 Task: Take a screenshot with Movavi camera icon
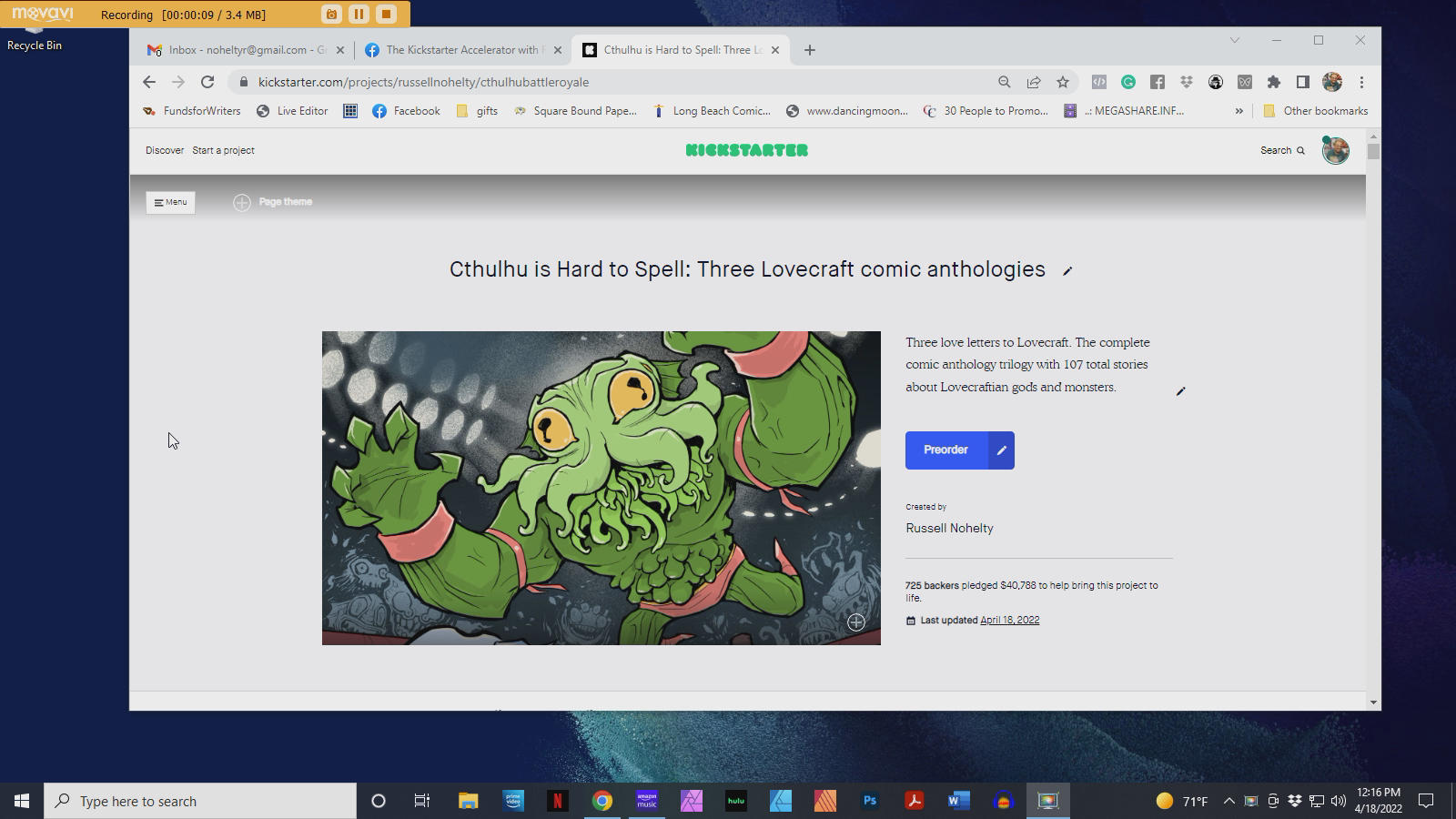click(x=331, y=14)
